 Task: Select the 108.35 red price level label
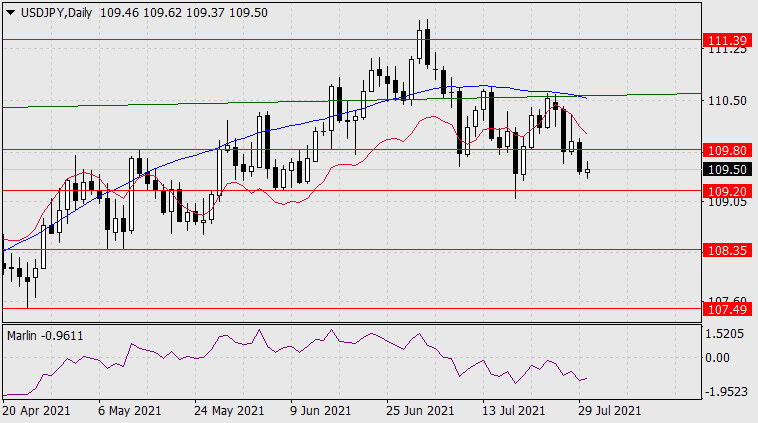coord(727,250)
